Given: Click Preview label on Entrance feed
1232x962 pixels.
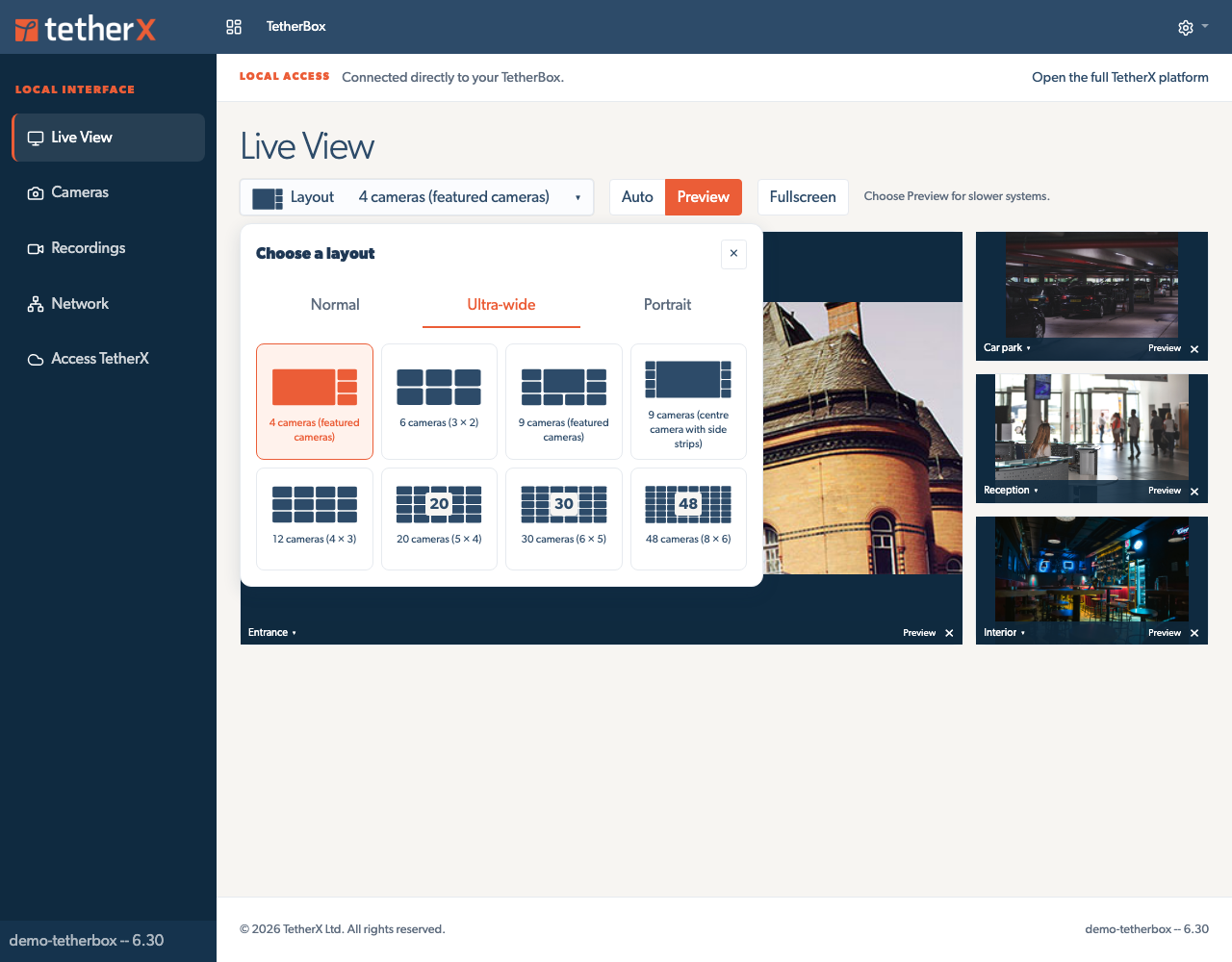Looking at the screenshot, I should click(919, 633).
